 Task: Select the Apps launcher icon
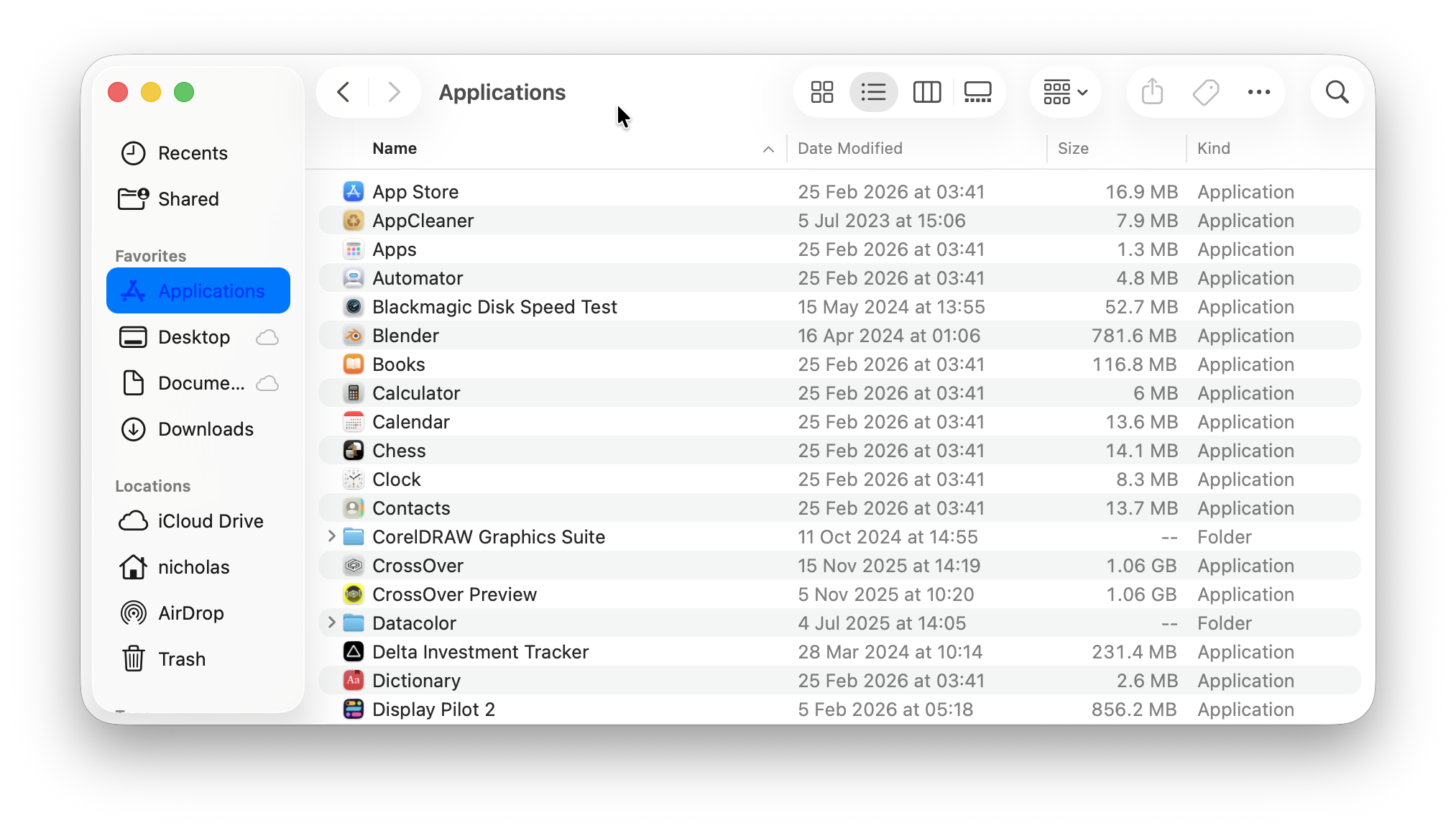pos(353,249)
